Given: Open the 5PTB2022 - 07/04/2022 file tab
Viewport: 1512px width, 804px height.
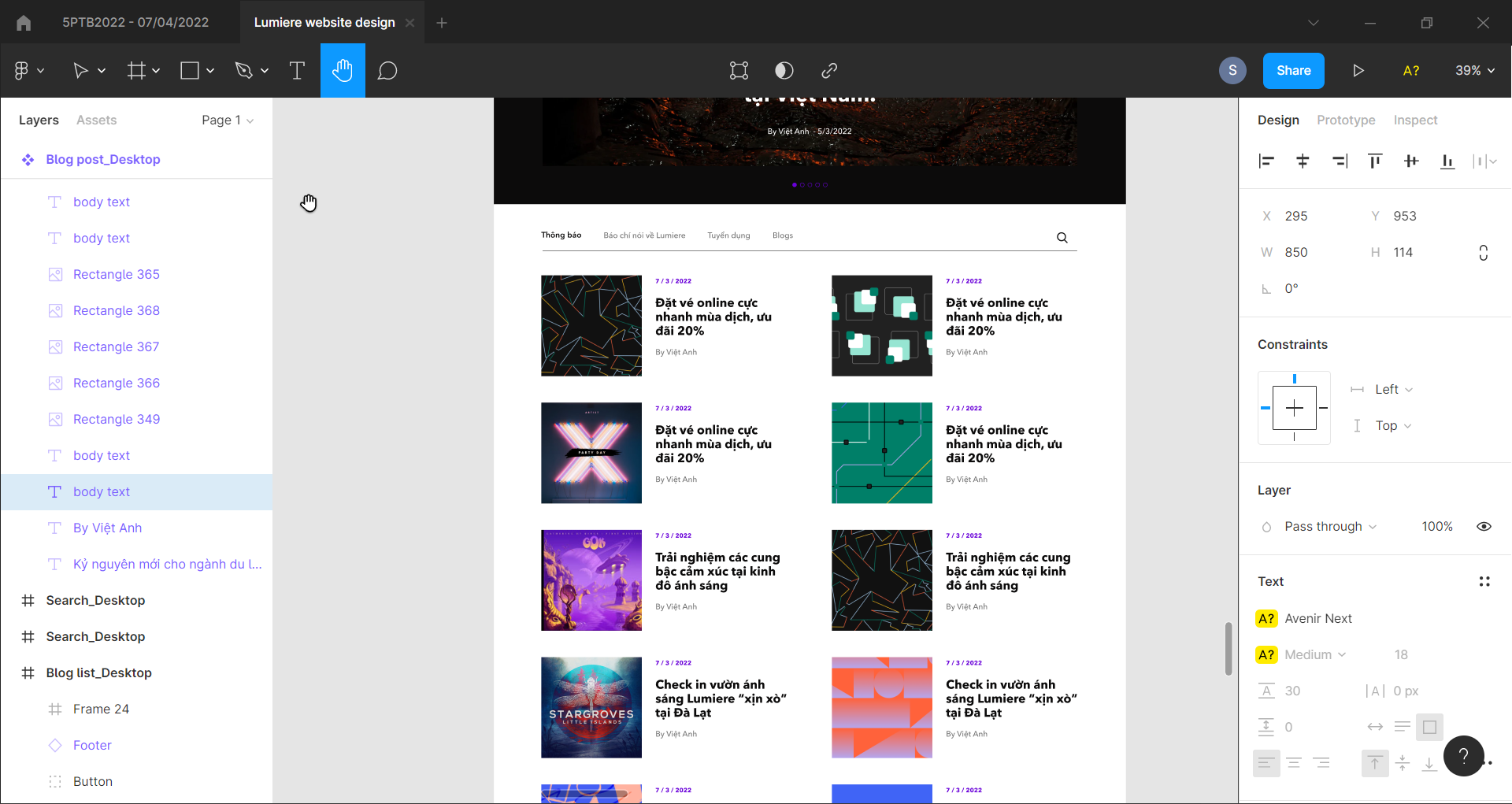Looking at the screenshot, I should point(135,23).
